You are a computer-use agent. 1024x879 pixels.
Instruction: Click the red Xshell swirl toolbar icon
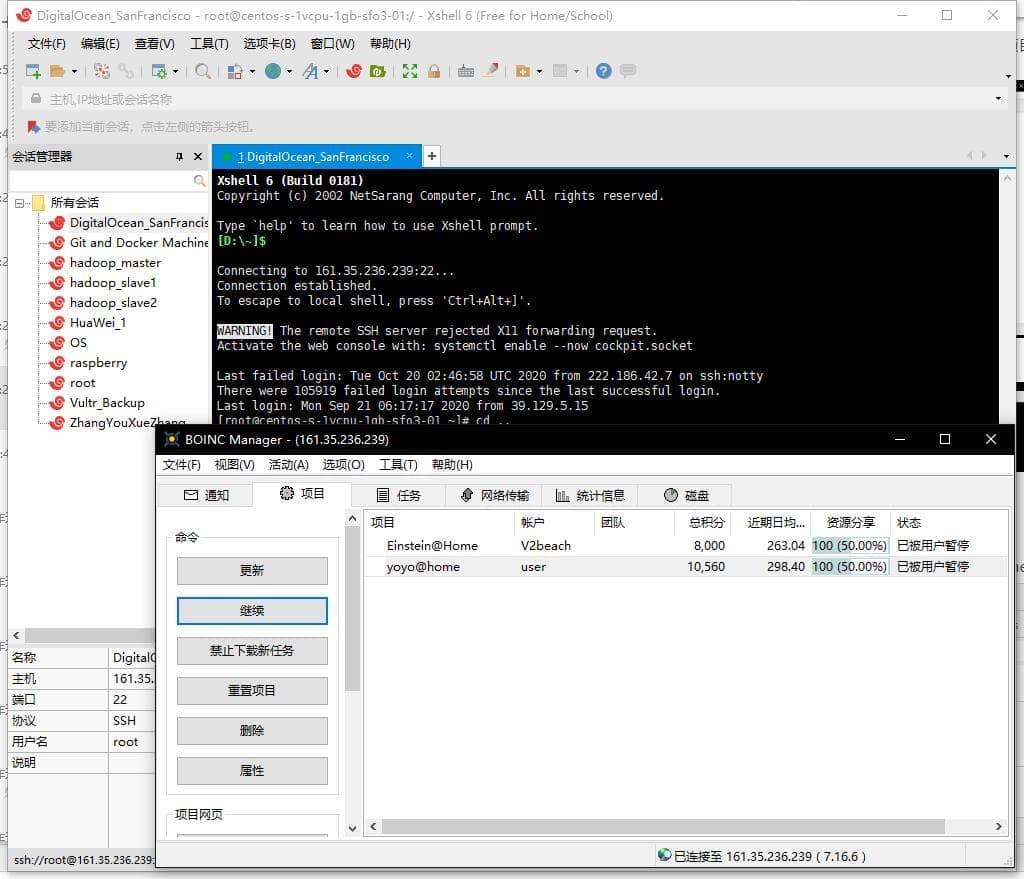(354, 71)
